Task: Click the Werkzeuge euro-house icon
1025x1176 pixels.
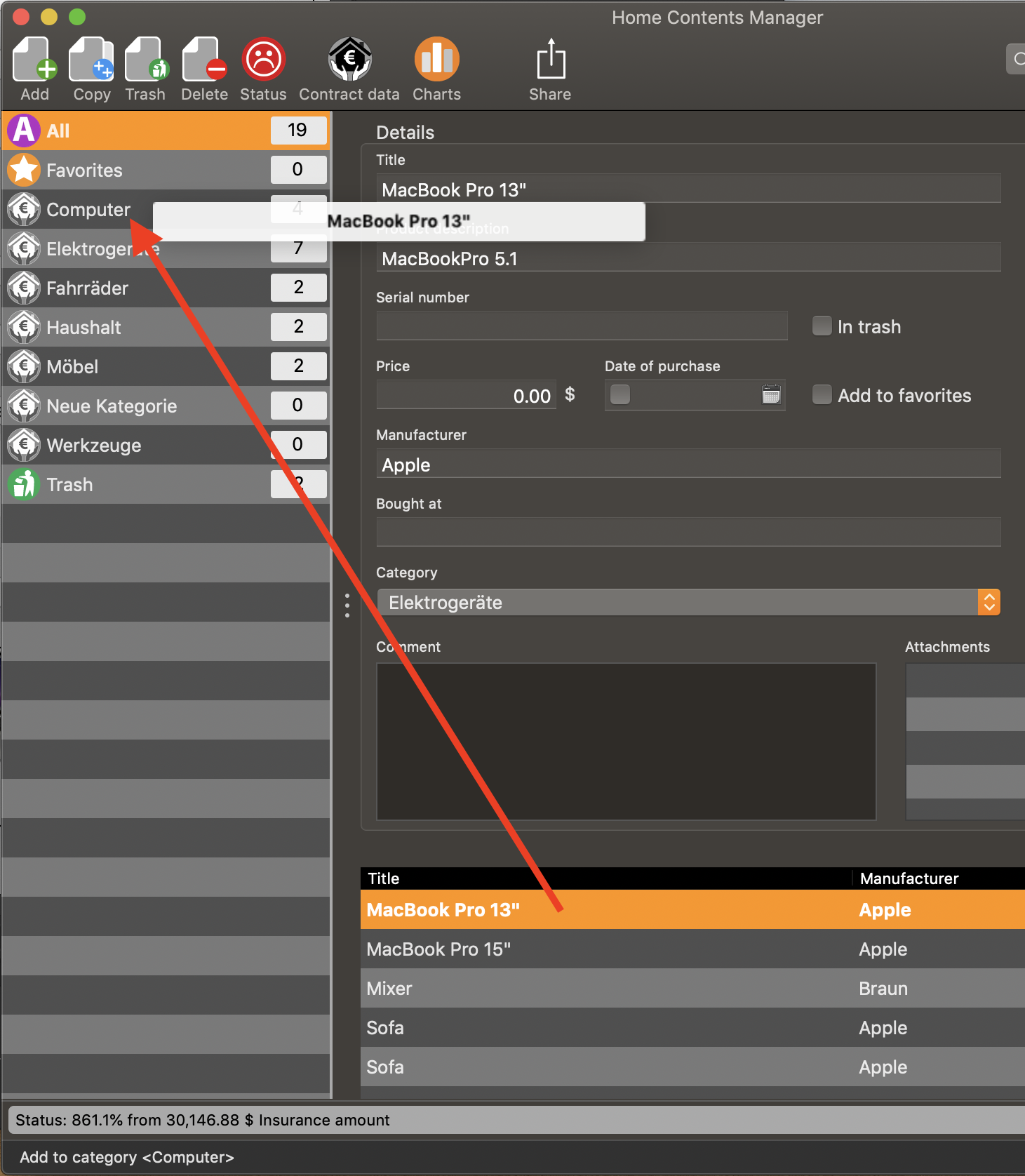Action: 24,445
